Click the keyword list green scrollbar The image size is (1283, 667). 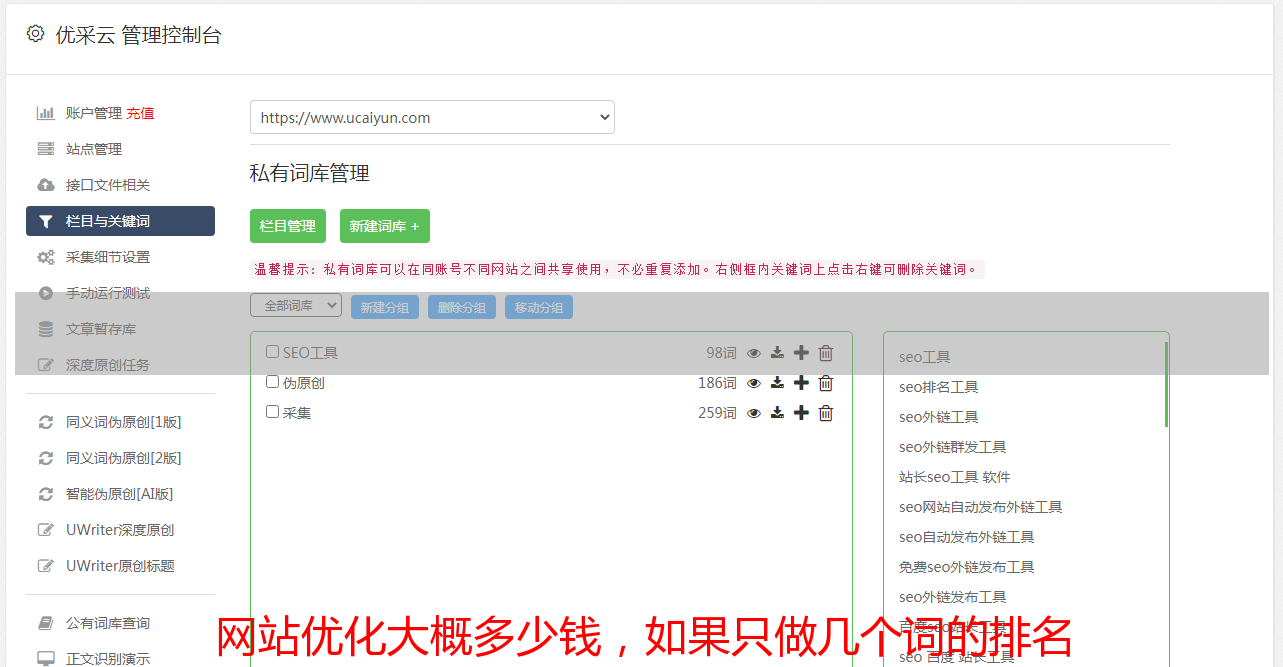click(x=1166, y=384)
